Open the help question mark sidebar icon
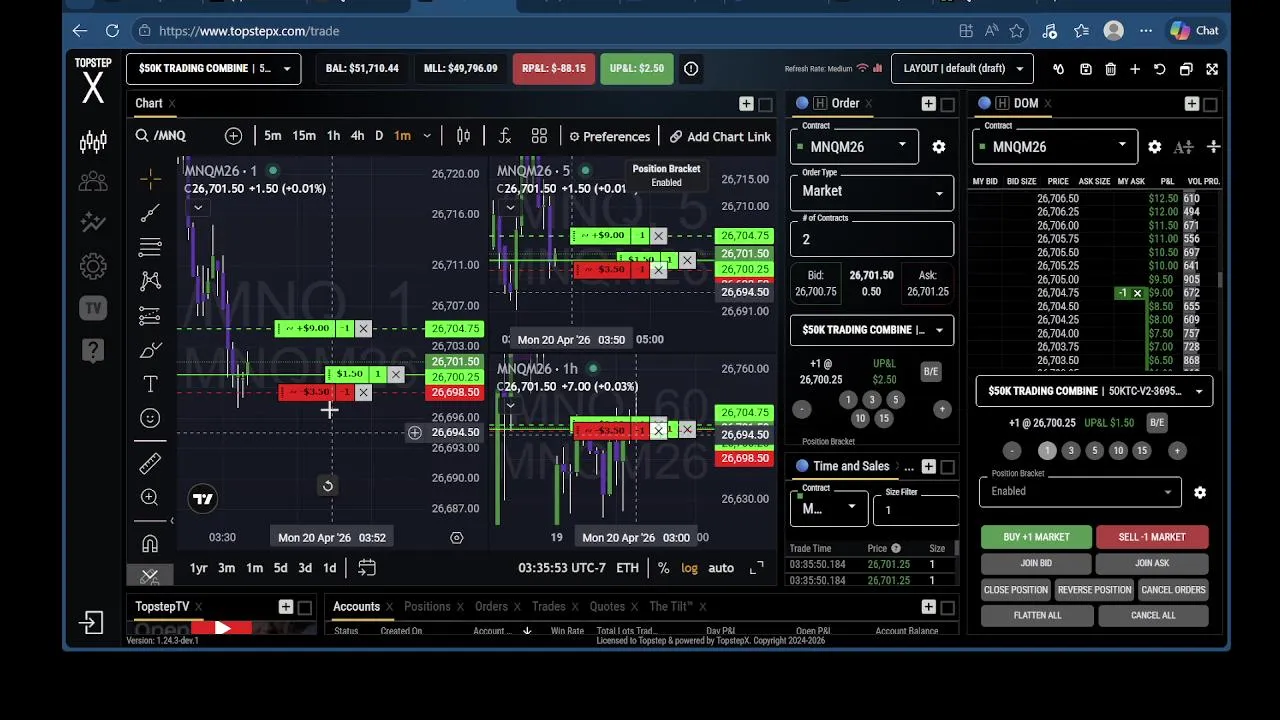The height and width of the screenshot is (720, 1280). (x=93, y=350)
